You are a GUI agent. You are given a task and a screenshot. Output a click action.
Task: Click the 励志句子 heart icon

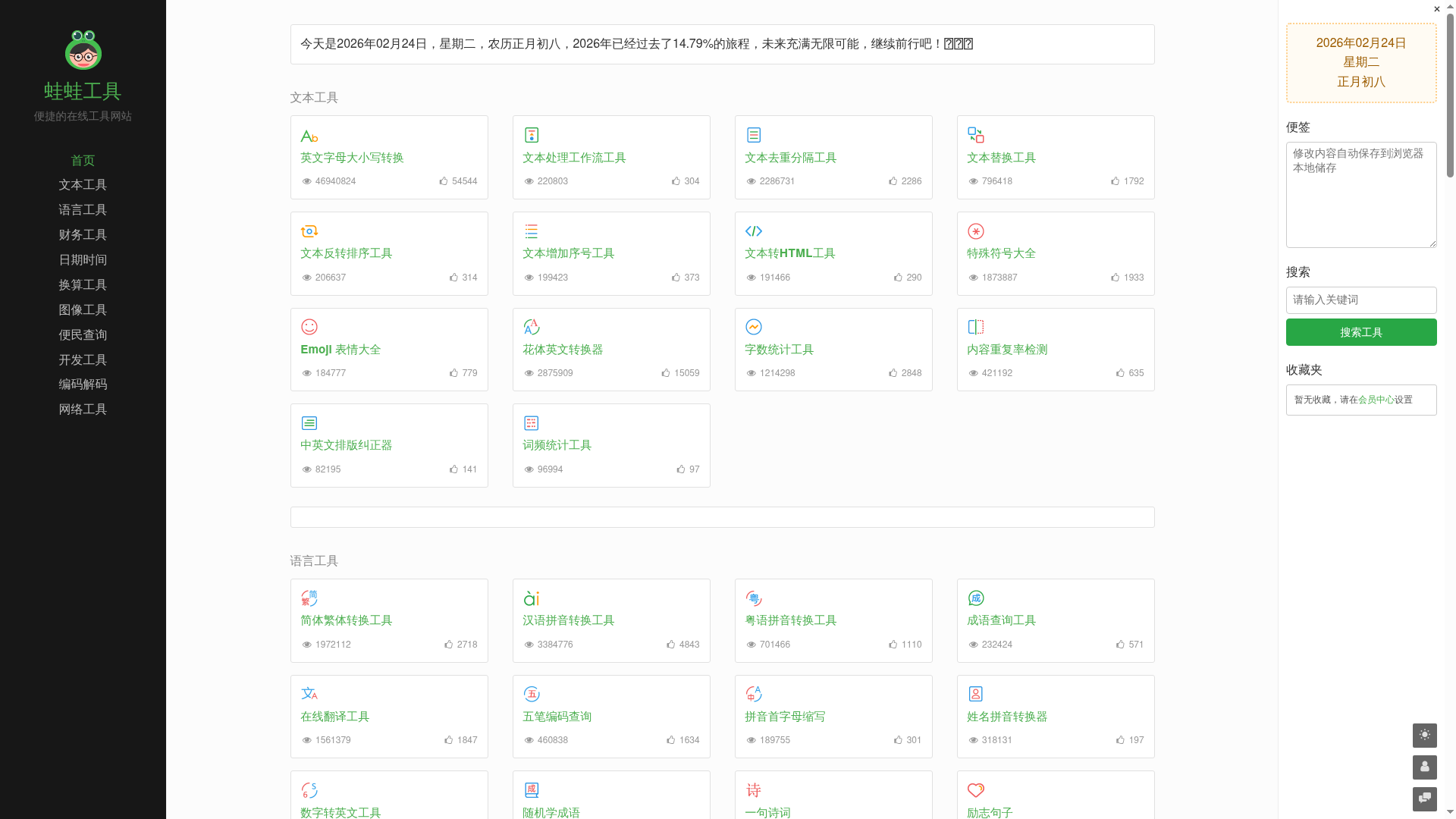pyautogui.click(x=975, y=790)
